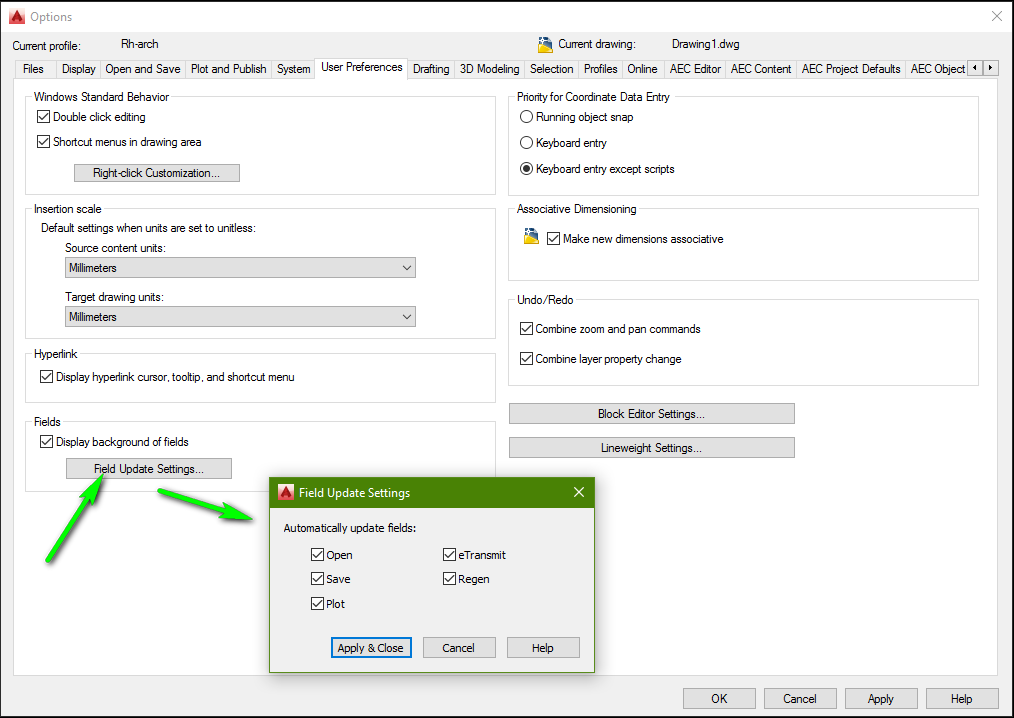
Task: Open Lineweight Settings
Action: [651, 448]
